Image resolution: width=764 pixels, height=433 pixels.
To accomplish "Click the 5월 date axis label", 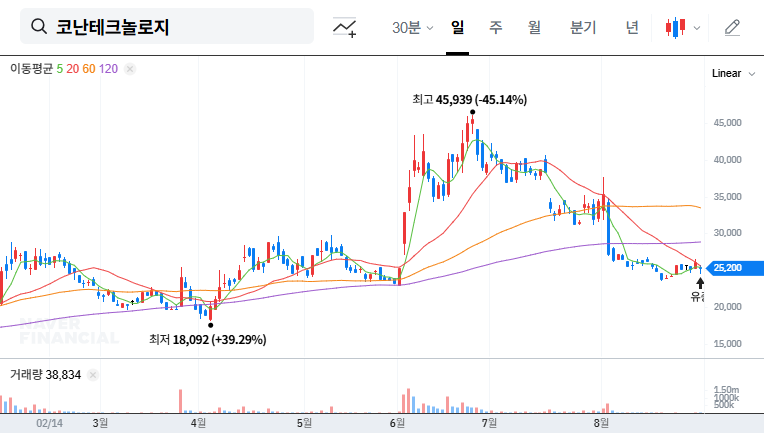I will (x=304, y=423).
